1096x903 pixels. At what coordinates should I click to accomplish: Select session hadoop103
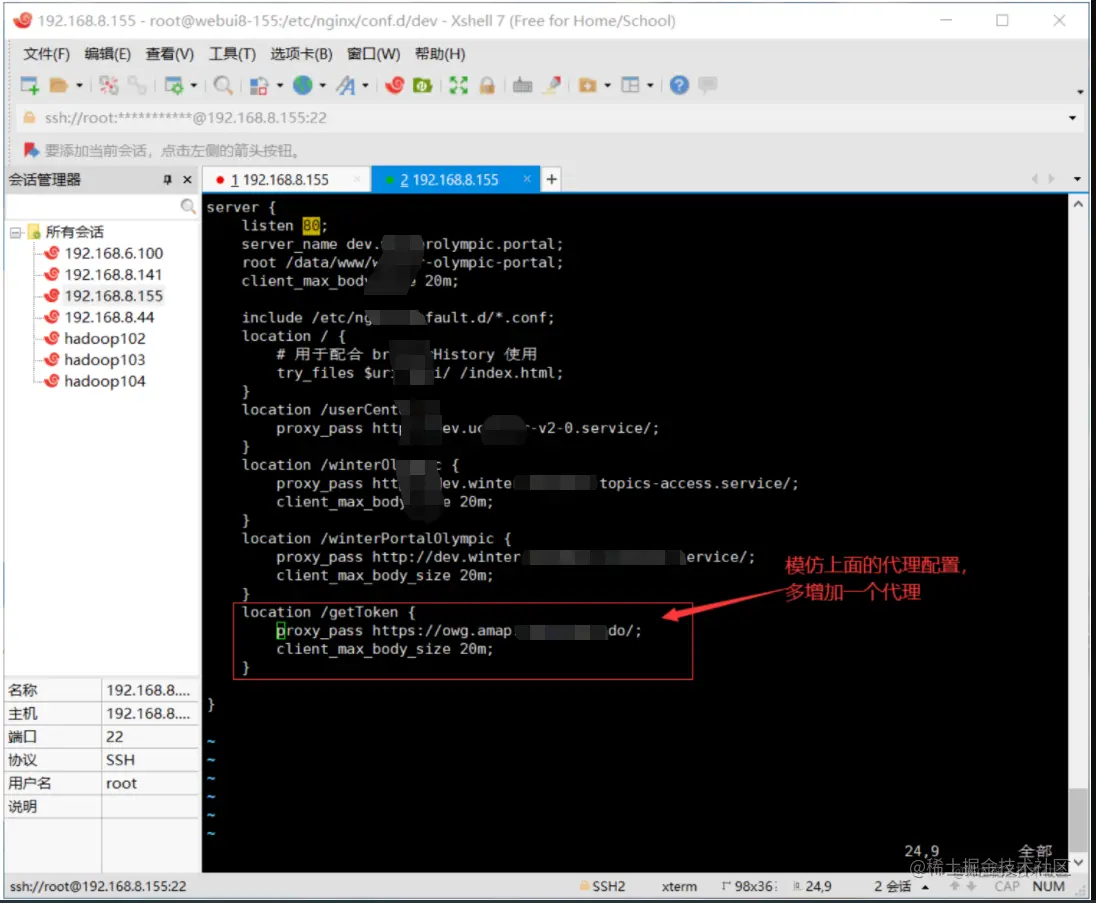(105, 360)
